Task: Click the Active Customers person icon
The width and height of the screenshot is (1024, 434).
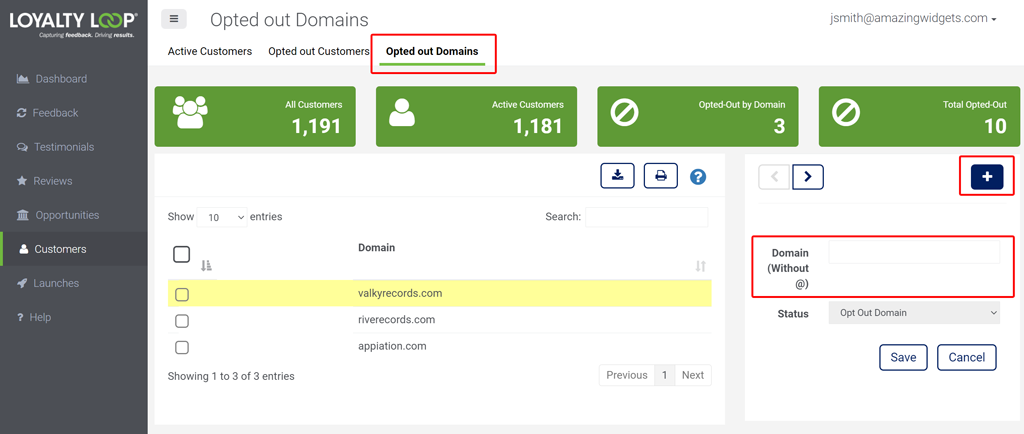Action: 402,112
